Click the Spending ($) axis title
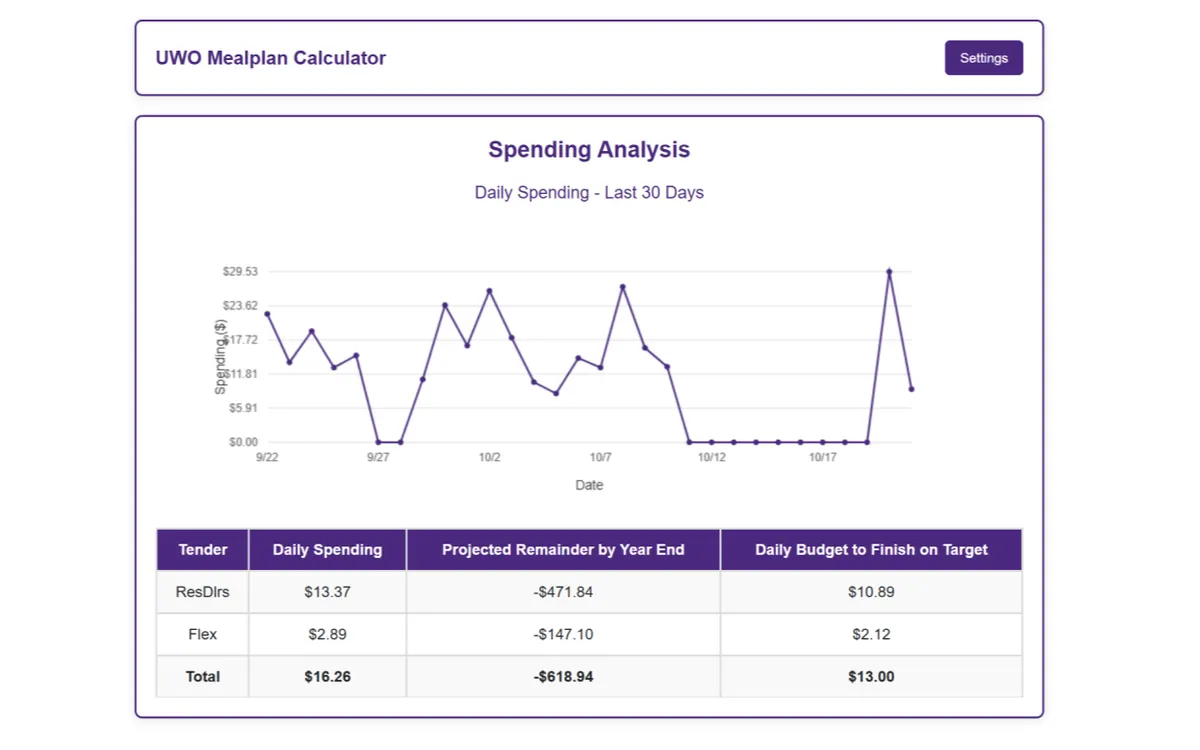The height and width of the screenshot is (750, 1200). (221, 357)
